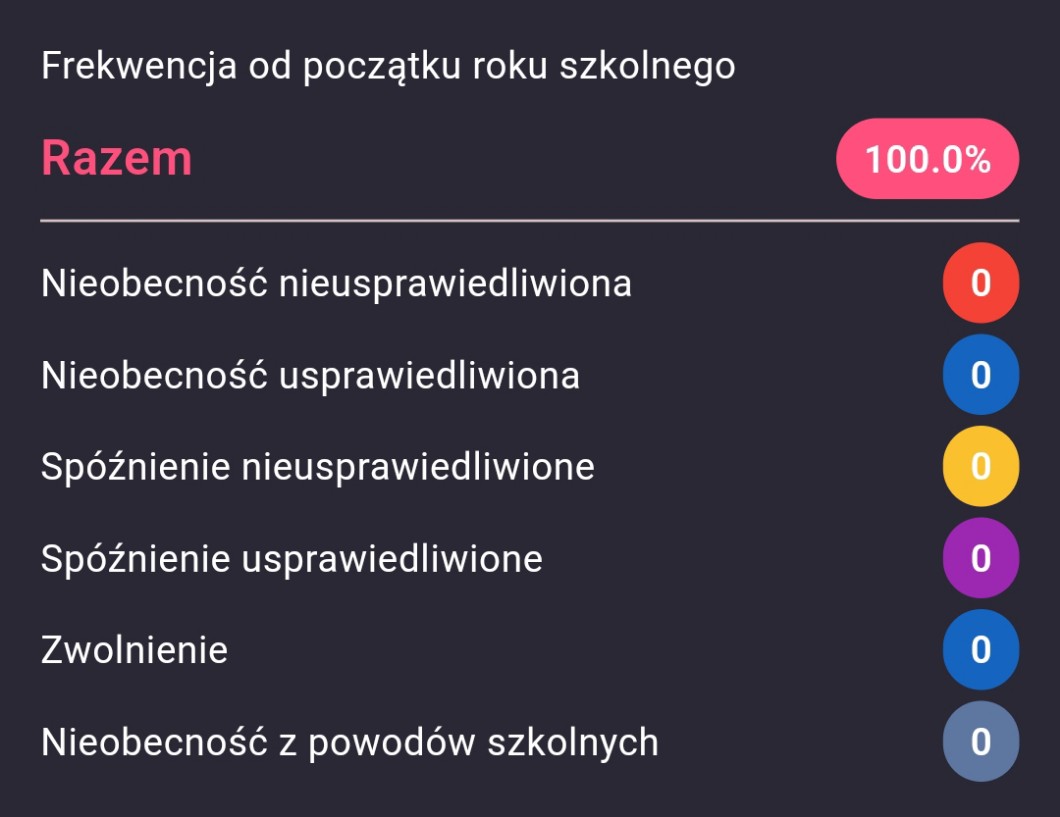Click the blue badge beside Nieobecność usprawiedliwiona
1060x817 pixels.
click(x=980, y=375)
